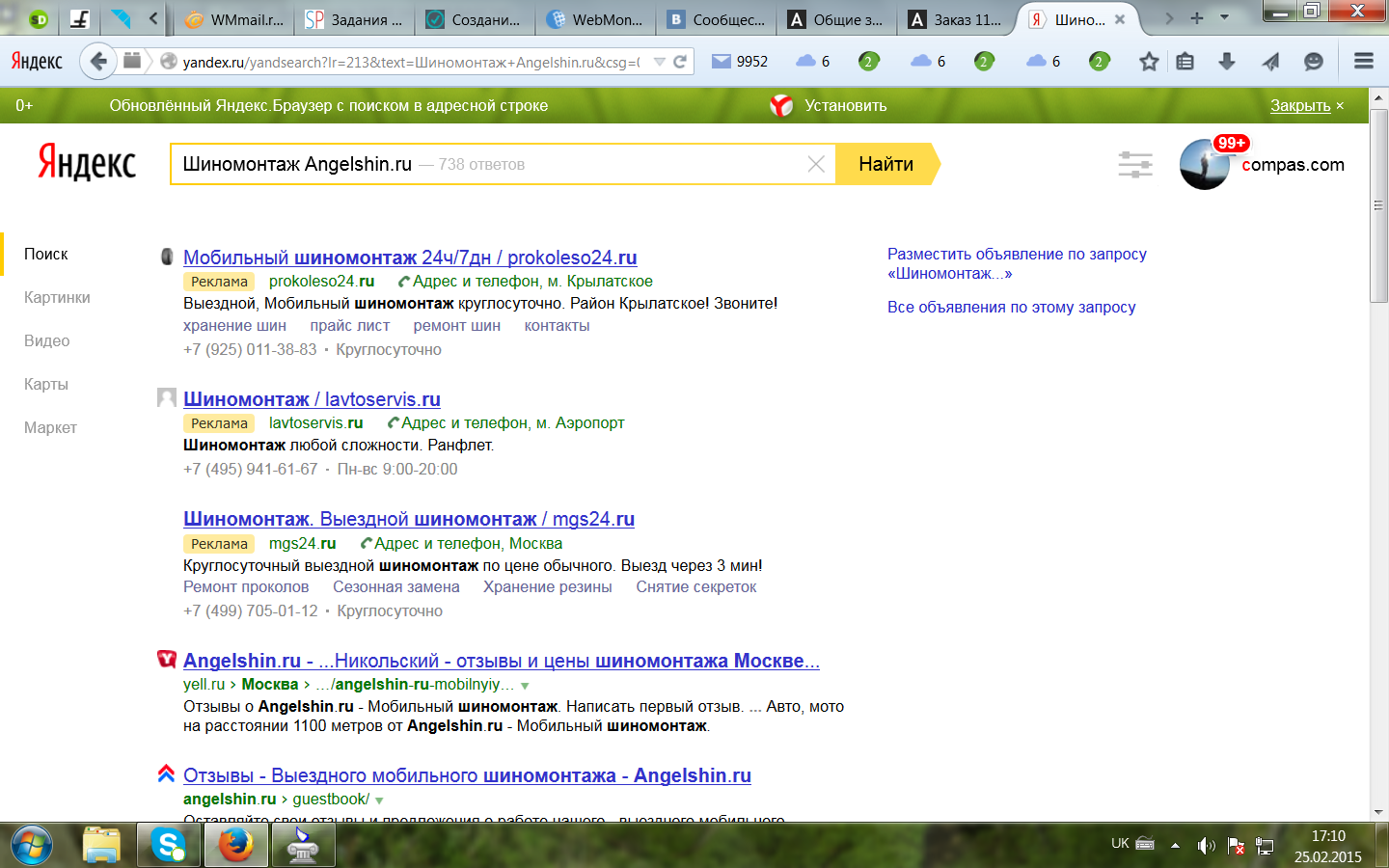The image size is (1389, 868).
Task: Open search settings sliders icon
Action: [1135, 165]
